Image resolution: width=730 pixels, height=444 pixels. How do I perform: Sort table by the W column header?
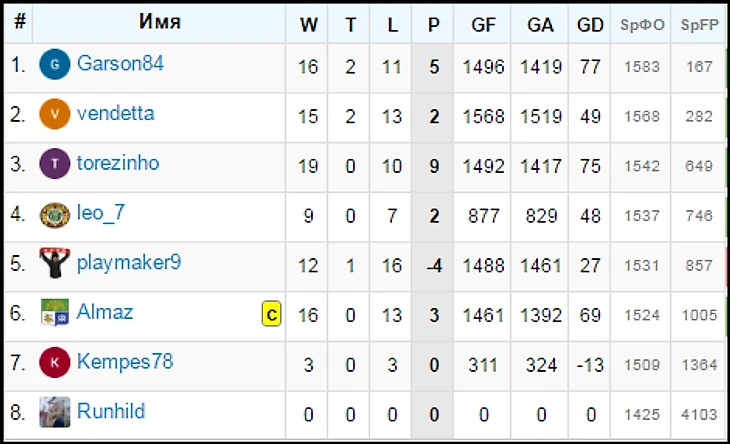tap(308, 25)
